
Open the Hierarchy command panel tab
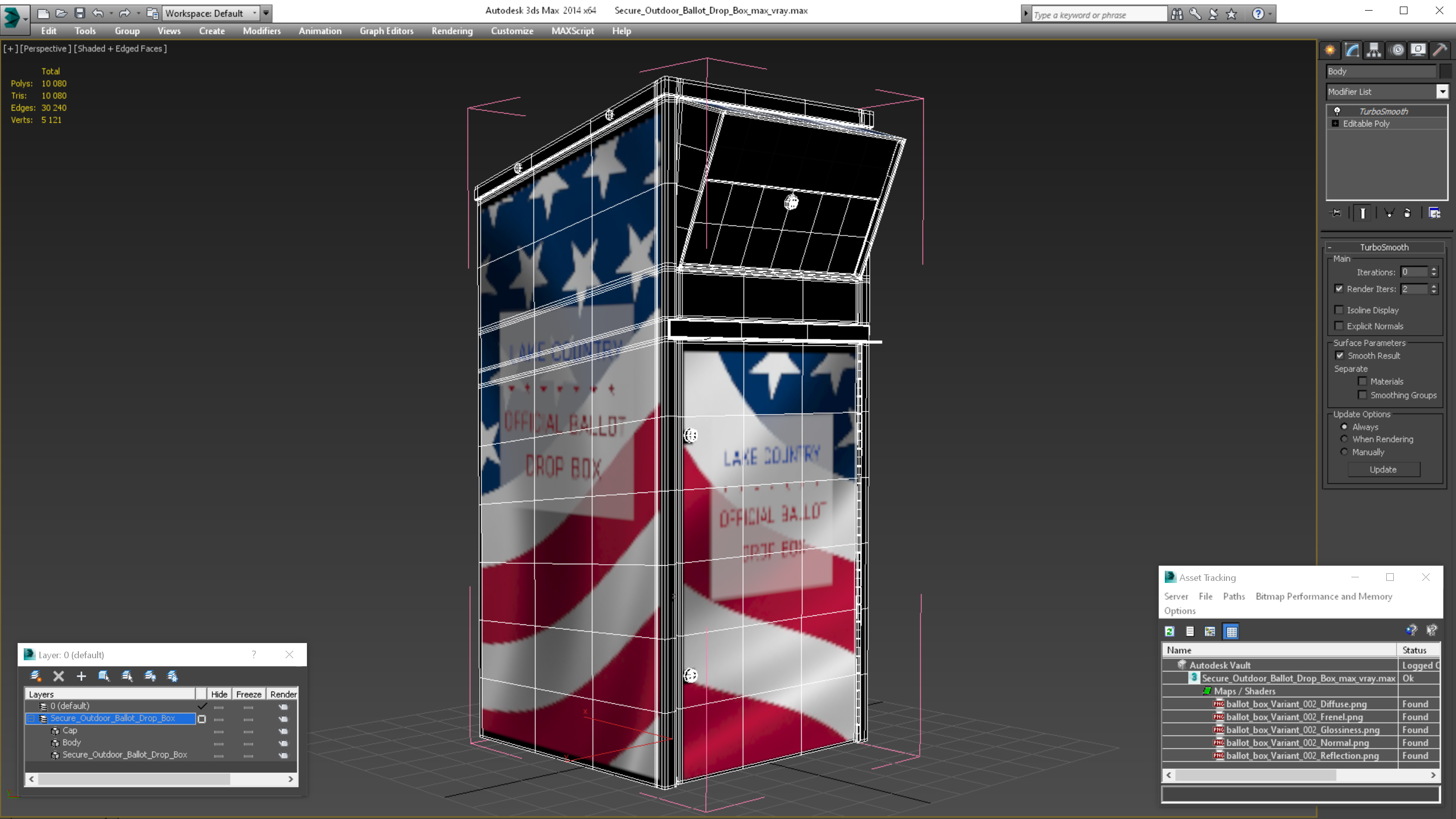(1374, 50)
